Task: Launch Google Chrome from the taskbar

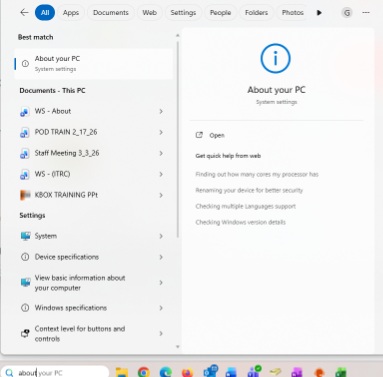Action: click(144, 372)
